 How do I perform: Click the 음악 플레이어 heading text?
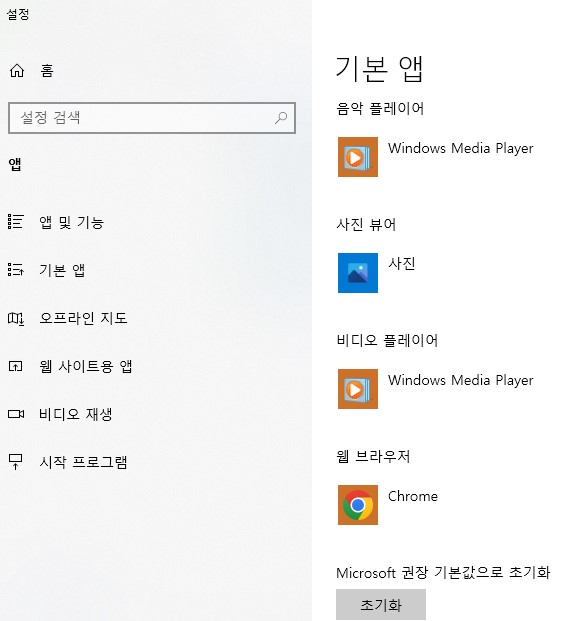pos(380,109)
